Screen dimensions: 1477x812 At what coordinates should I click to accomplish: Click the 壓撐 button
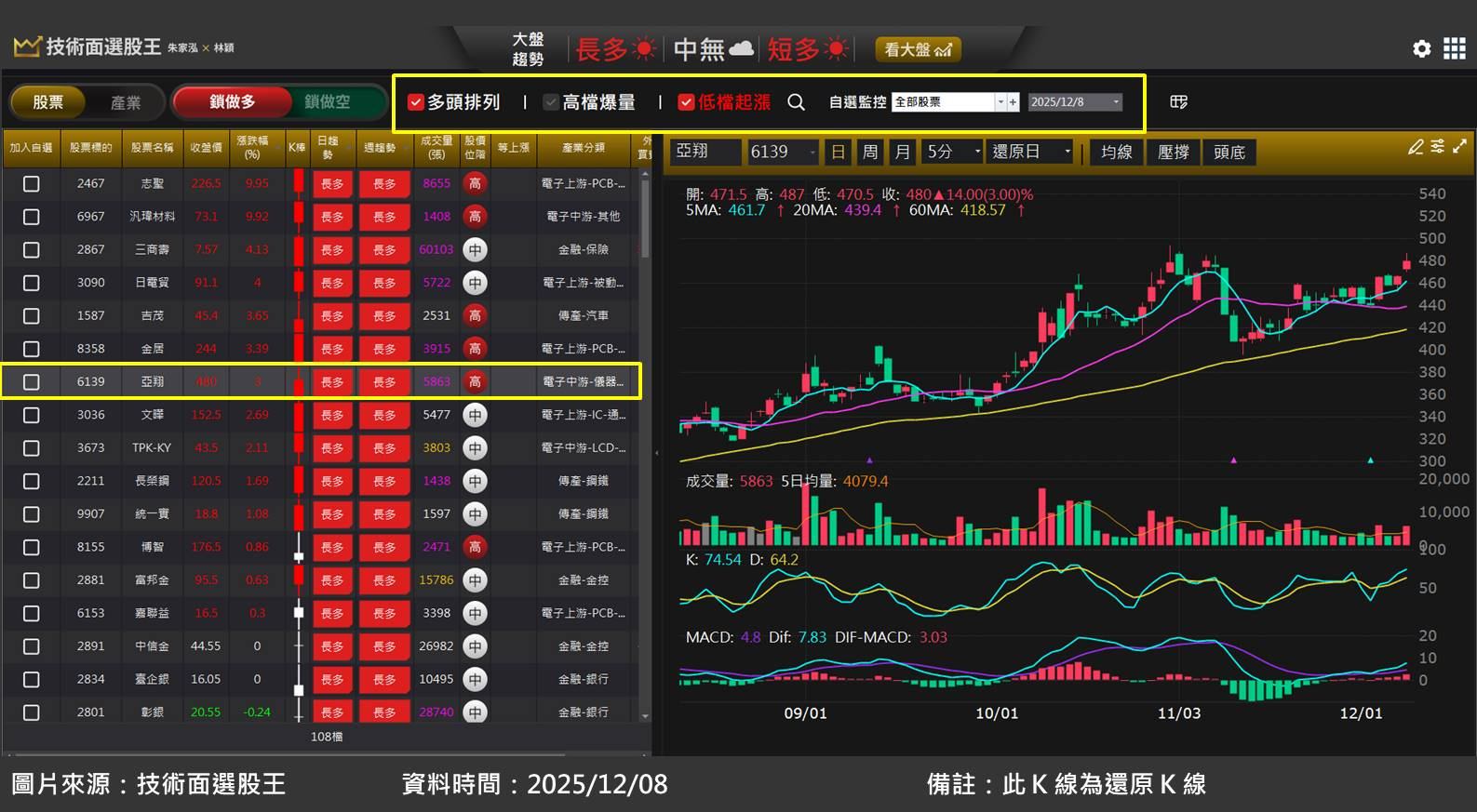1173,152
